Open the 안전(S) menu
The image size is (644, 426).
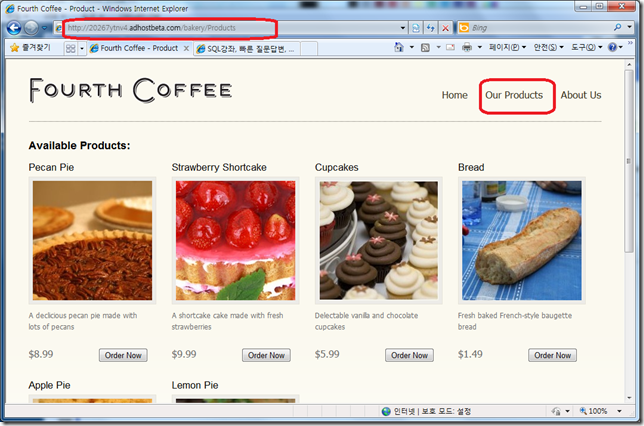pos(548,47)
